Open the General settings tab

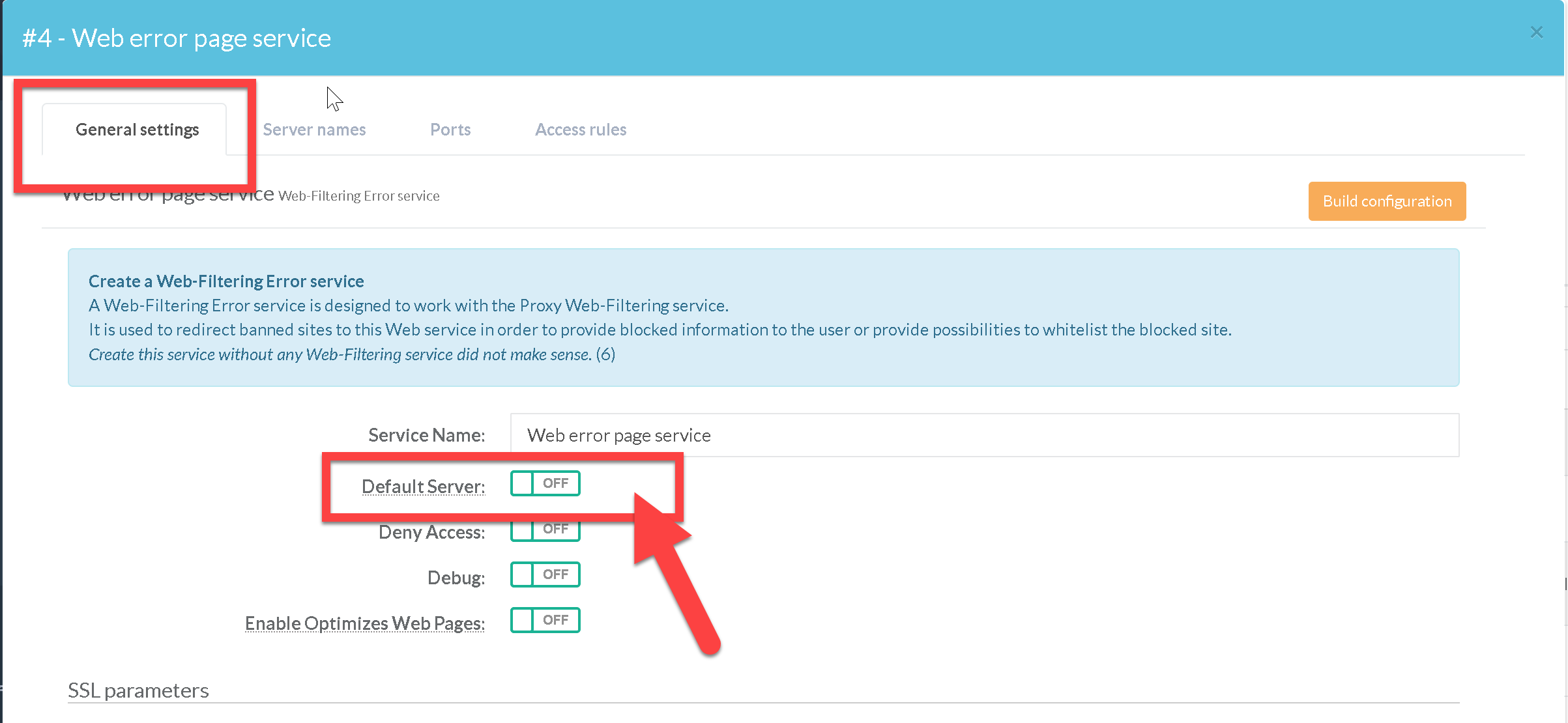[x=137, y=130]
